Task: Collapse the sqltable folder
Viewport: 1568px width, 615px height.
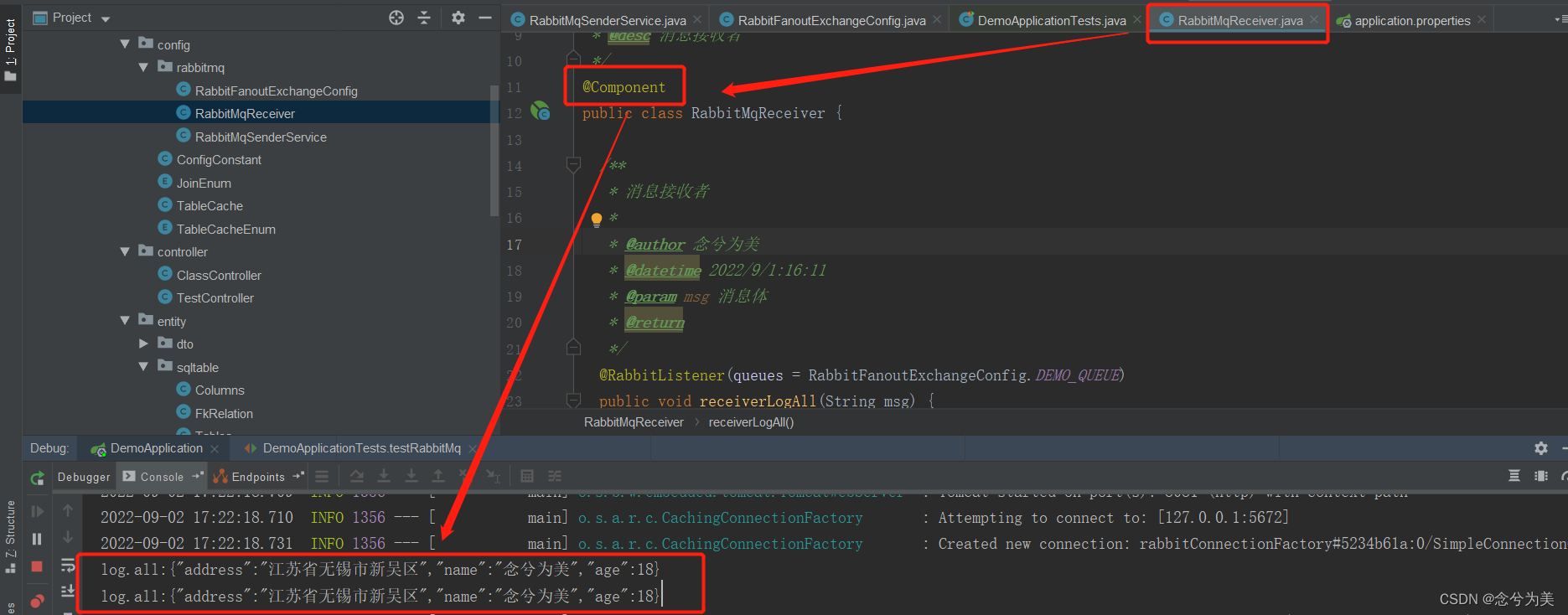Action: pyautogui.click(x=143, y=367)
